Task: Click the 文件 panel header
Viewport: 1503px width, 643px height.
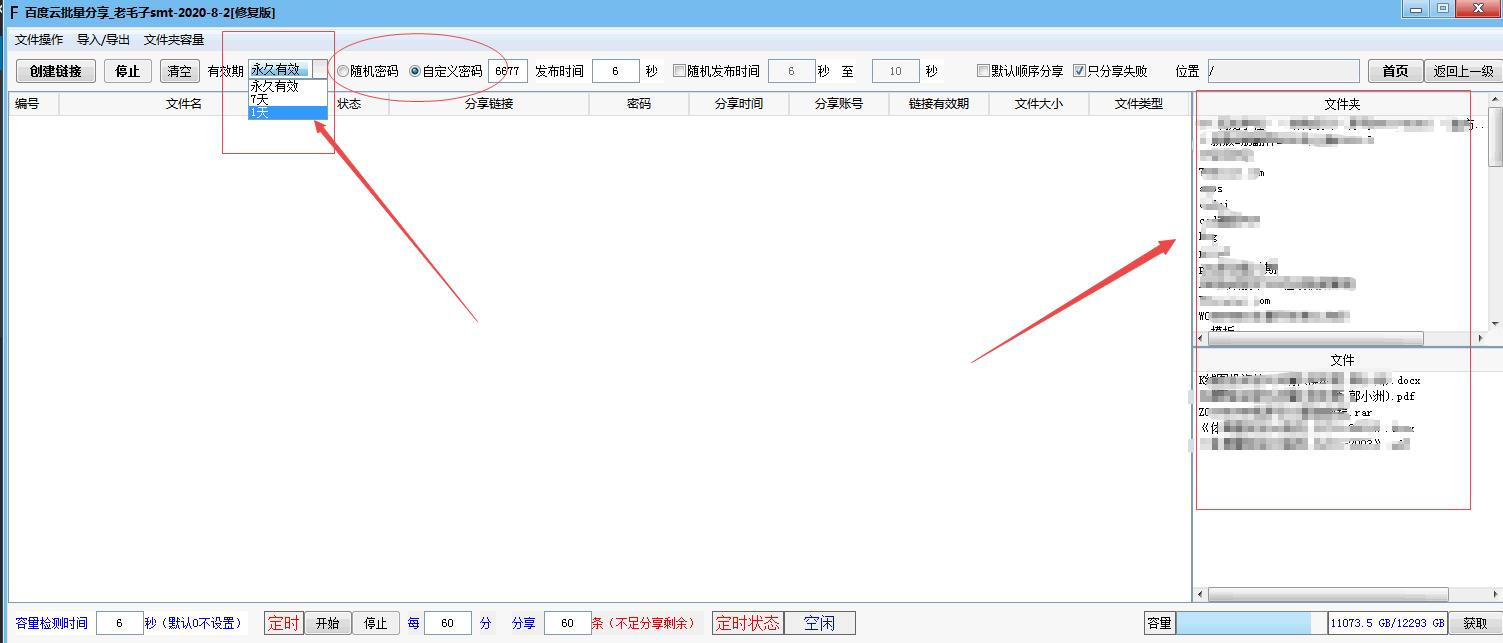Action: (x=1342, y=360)
